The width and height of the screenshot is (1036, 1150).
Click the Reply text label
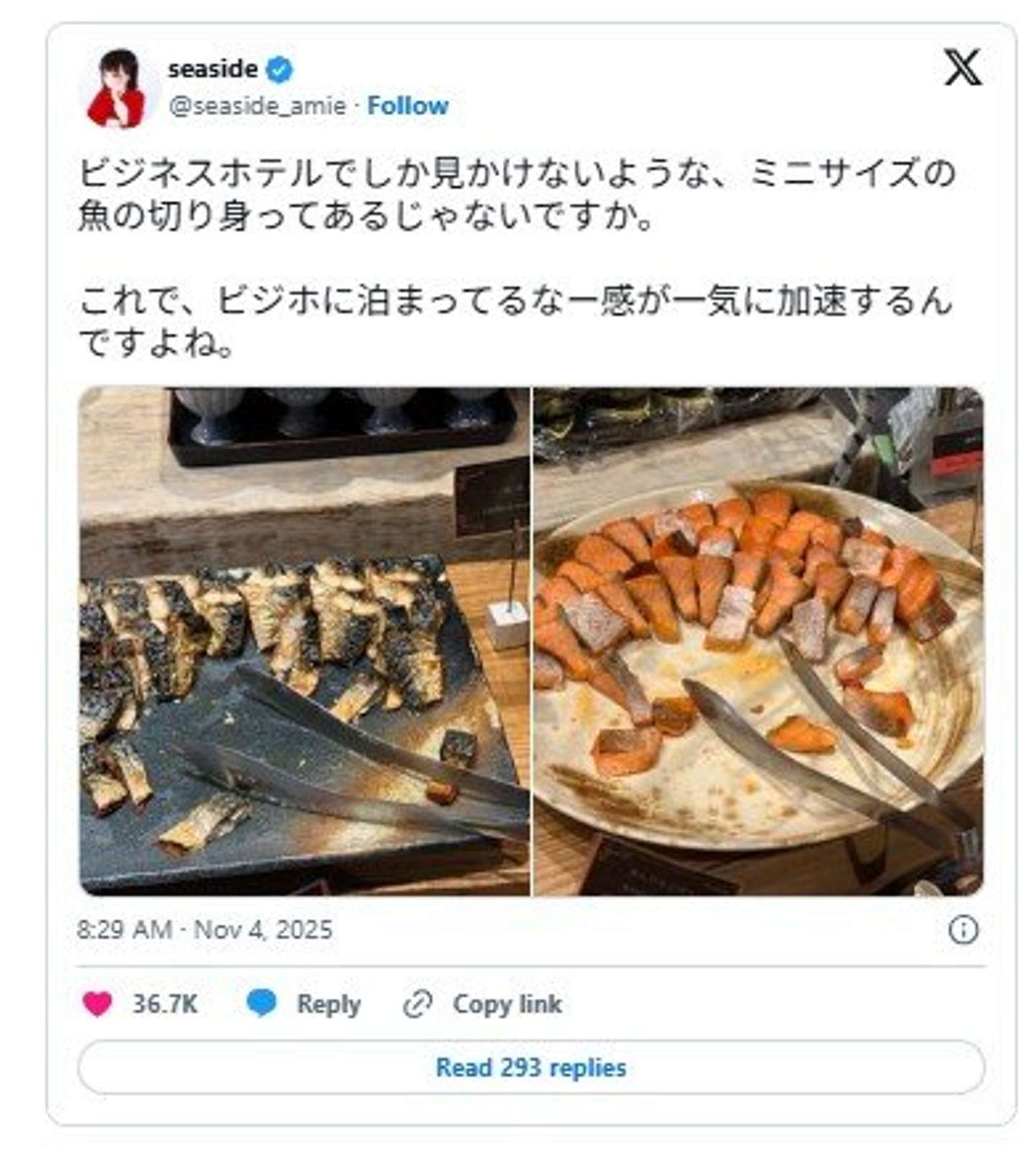[x=328, y=1004]
